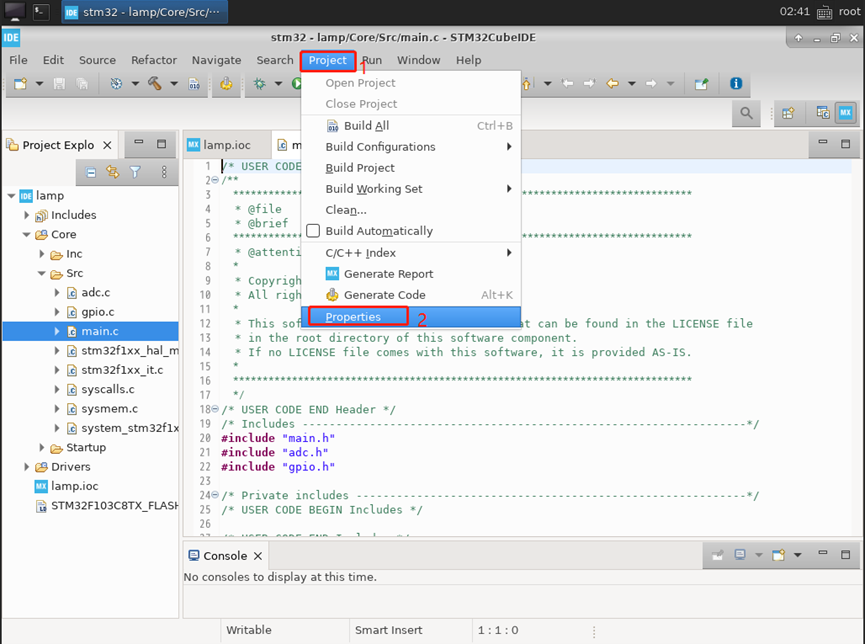This screenshot has height=644, width=865.
Task: Click the magnifier search icon at top right
Action: (746, 114)
